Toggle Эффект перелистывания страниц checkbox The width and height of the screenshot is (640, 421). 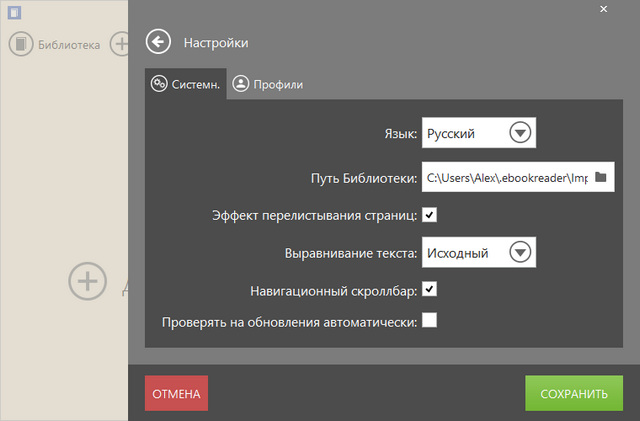coord(429,215)
